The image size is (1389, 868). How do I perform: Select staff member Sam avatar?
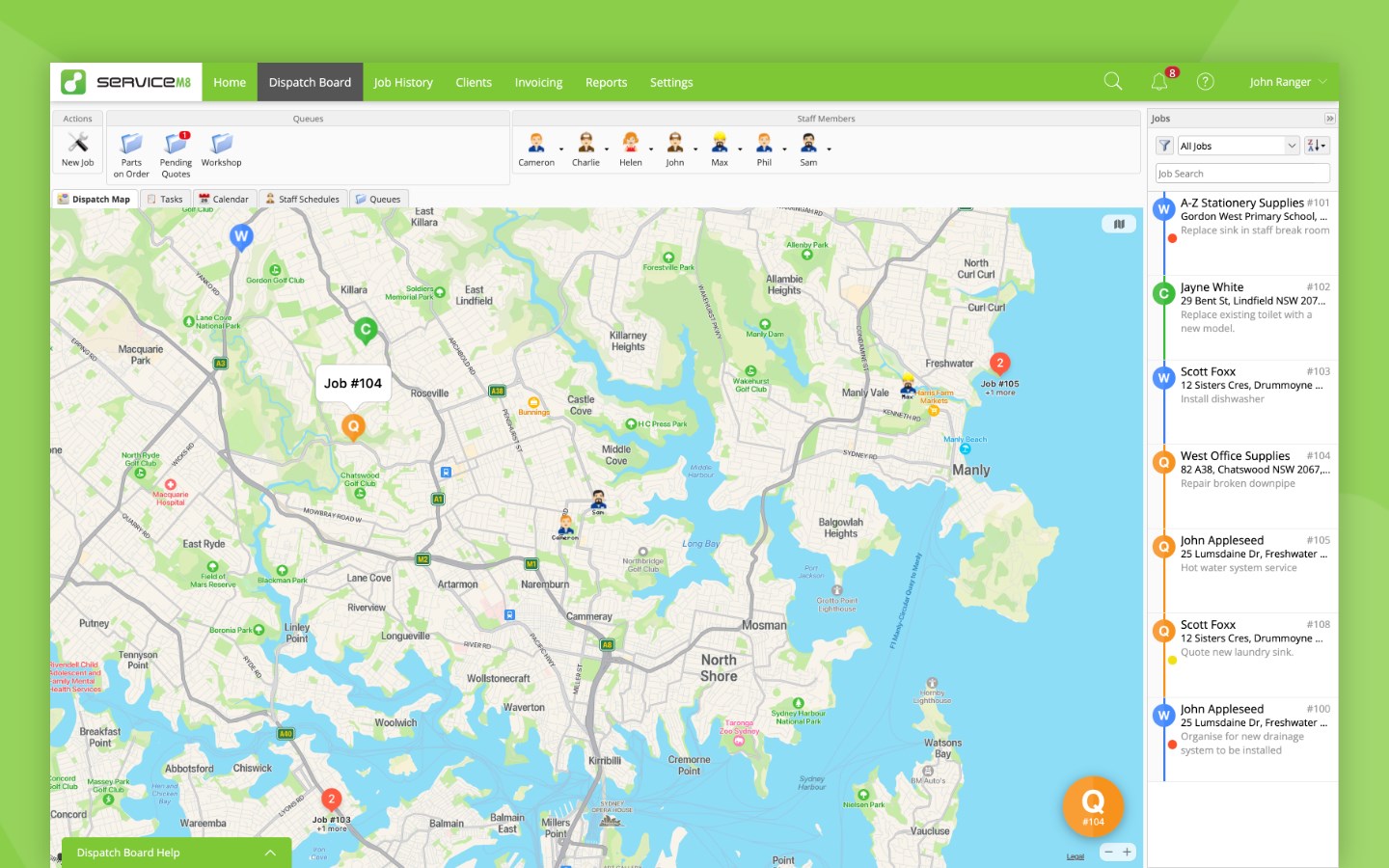[x=808, y=143]
